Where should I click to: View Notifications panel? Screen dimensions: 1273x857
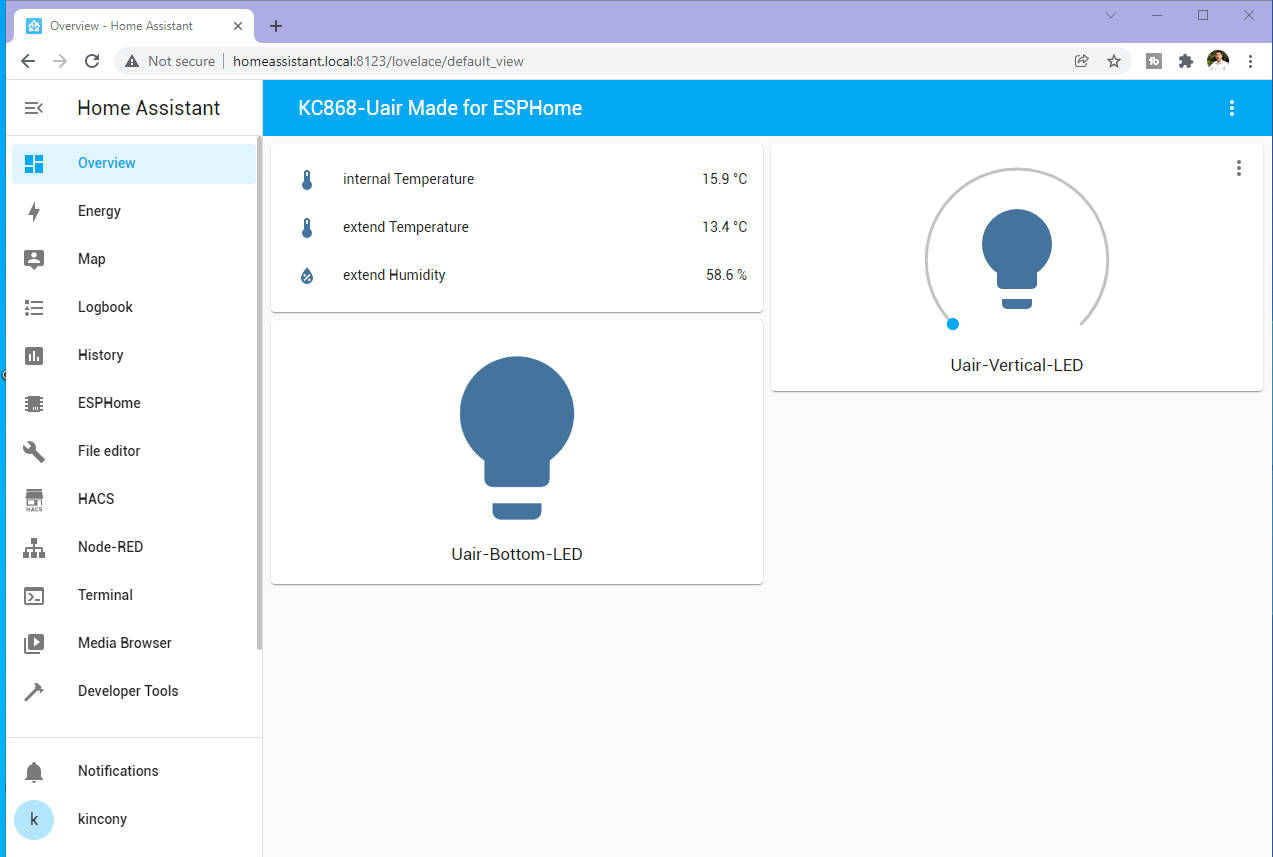tap(118, 771)
